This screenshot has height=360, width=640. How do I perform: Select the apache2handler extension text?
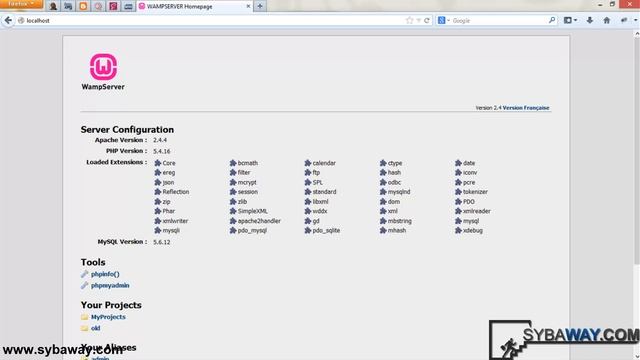[259, 221]
